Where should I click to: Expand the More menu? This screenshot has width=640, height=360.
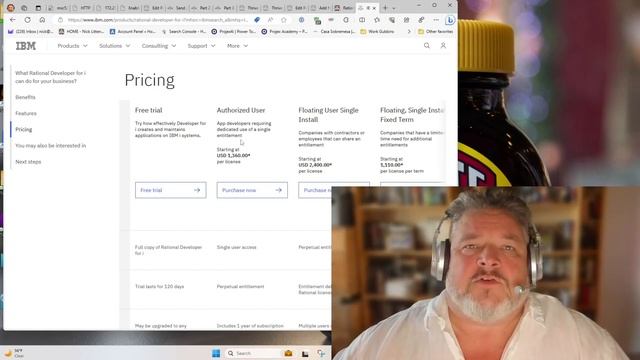tap(237, 46)
